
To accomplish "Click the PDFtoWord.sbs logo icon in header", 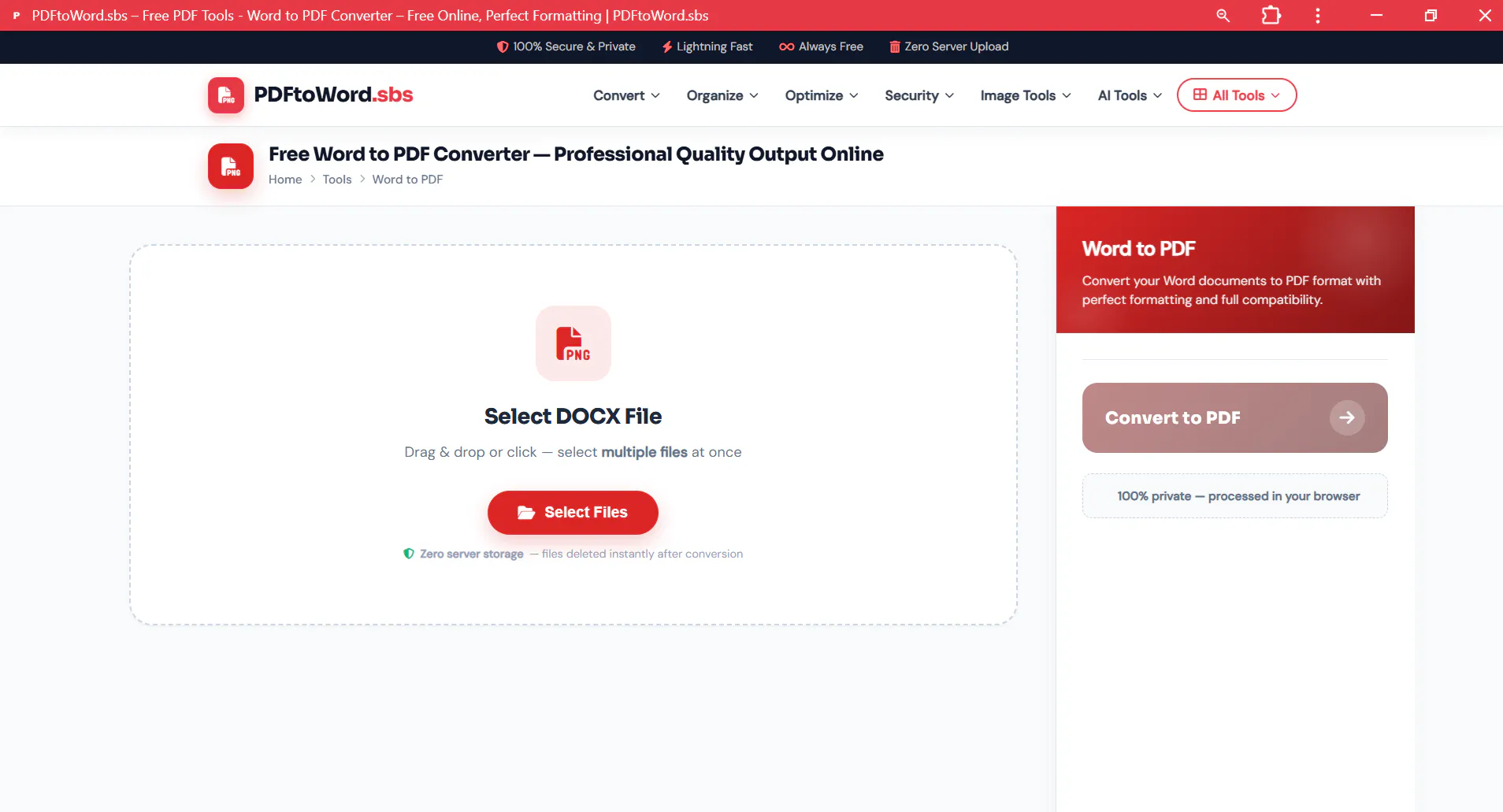I will coord(225,95).
